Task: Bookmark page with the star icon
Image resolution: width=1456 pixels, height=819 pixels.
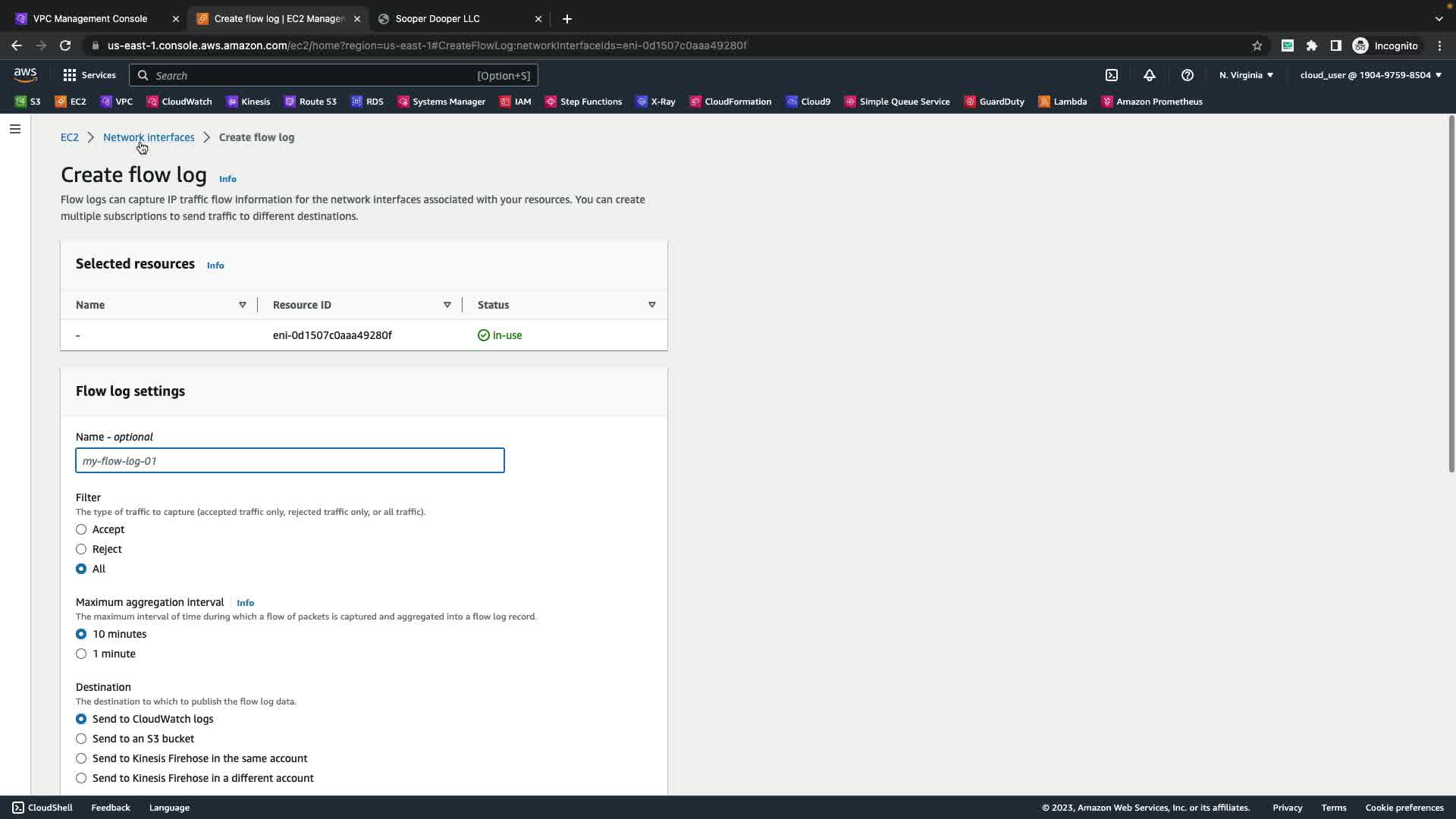Action: (x=1257, y=45)
